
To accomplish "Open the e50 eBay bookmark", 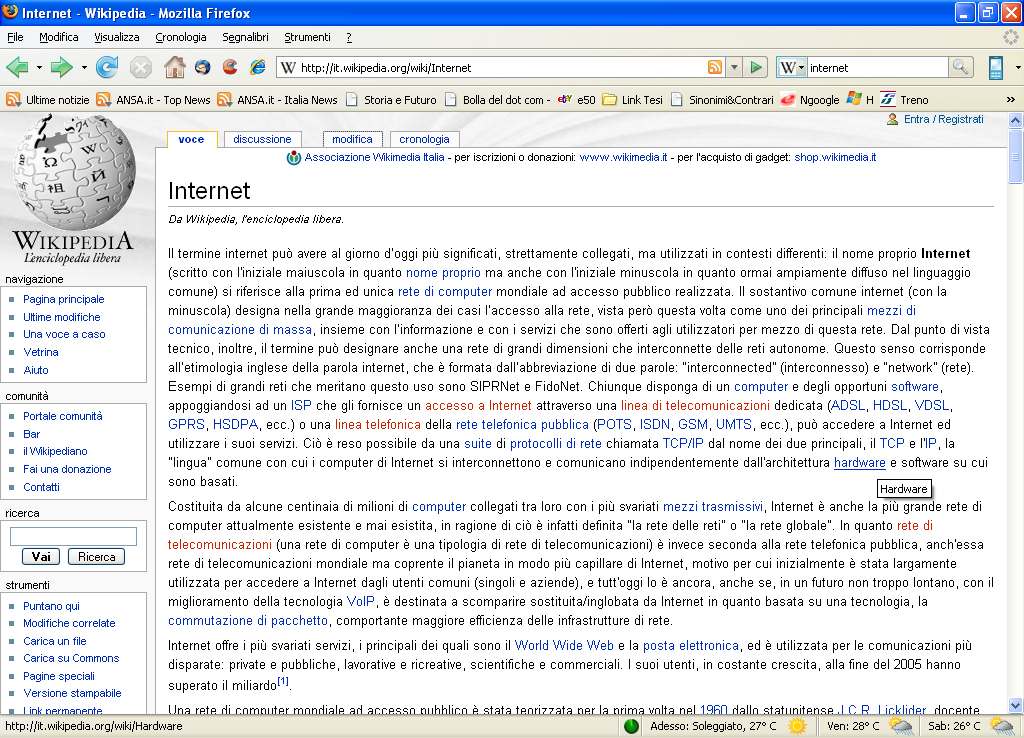I will 576,100.
